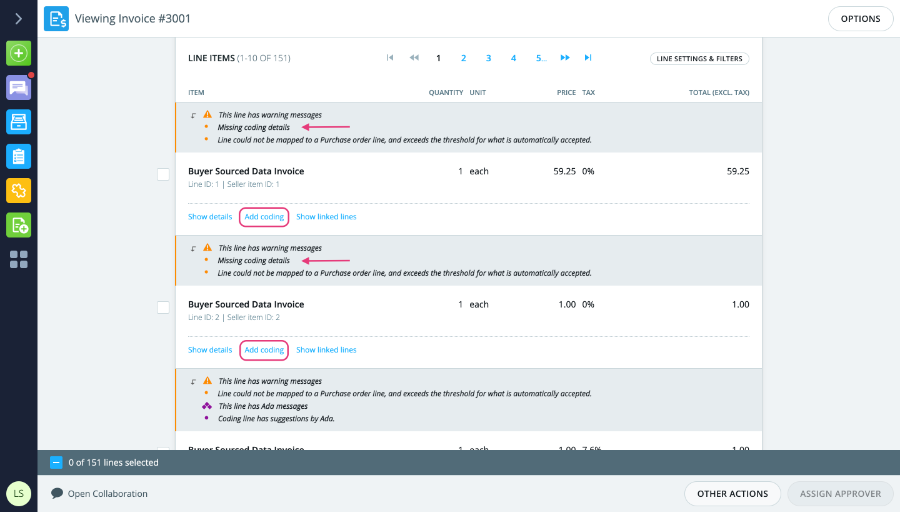Click the 59.25 total for Line ID 1
The image size is (900, 512).
[738, 171]
